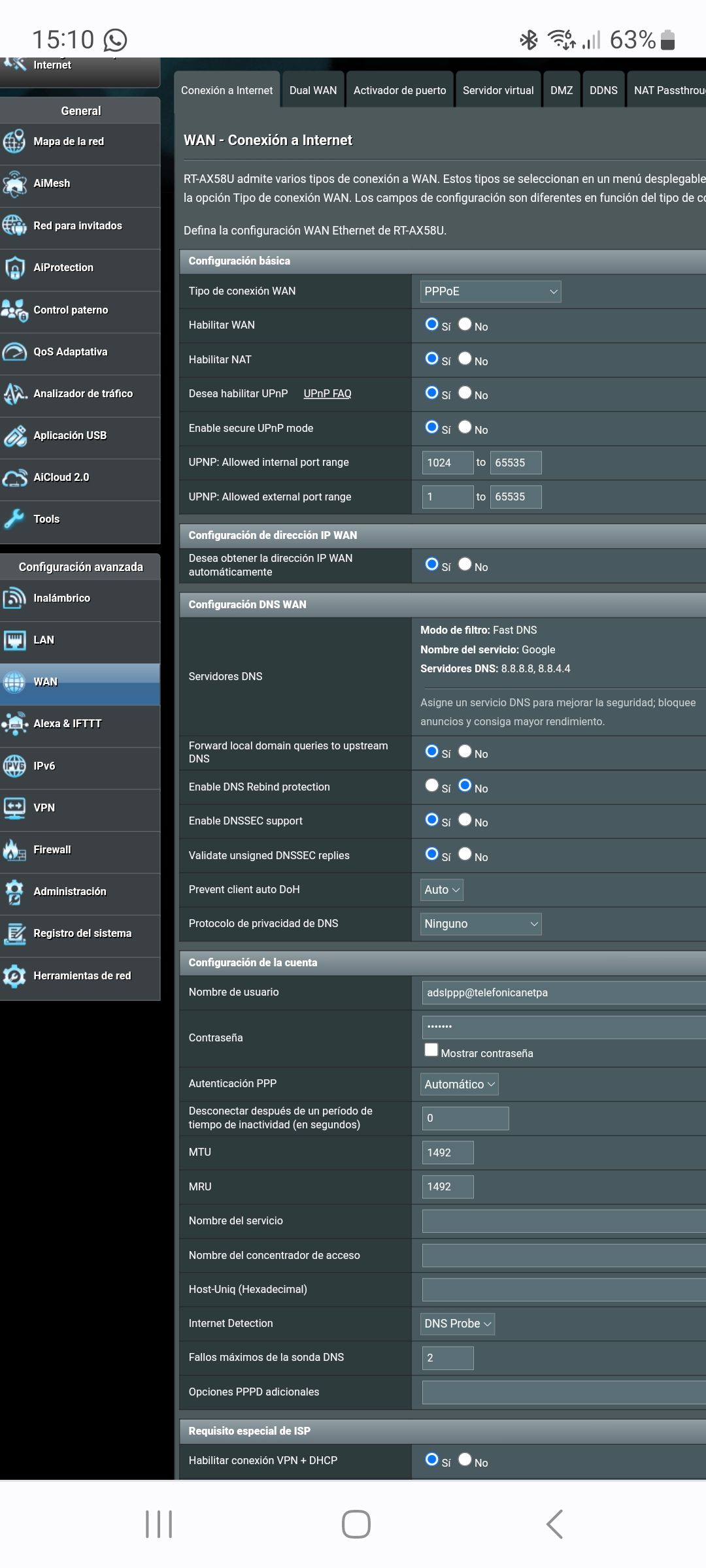
Task: Open the Herramientas de red icon
Action: tap(14, 975)
